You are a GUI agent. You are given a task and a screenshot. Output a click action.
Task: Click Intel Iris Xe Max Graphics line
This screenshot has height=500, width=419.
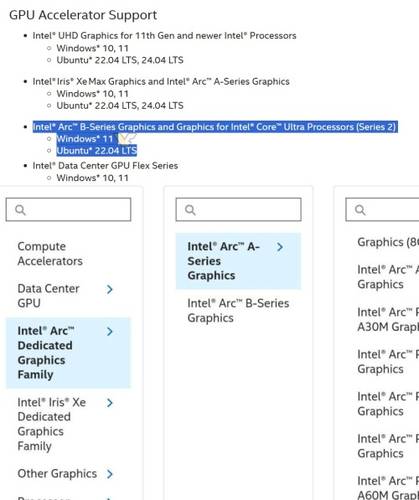(161, 81)
